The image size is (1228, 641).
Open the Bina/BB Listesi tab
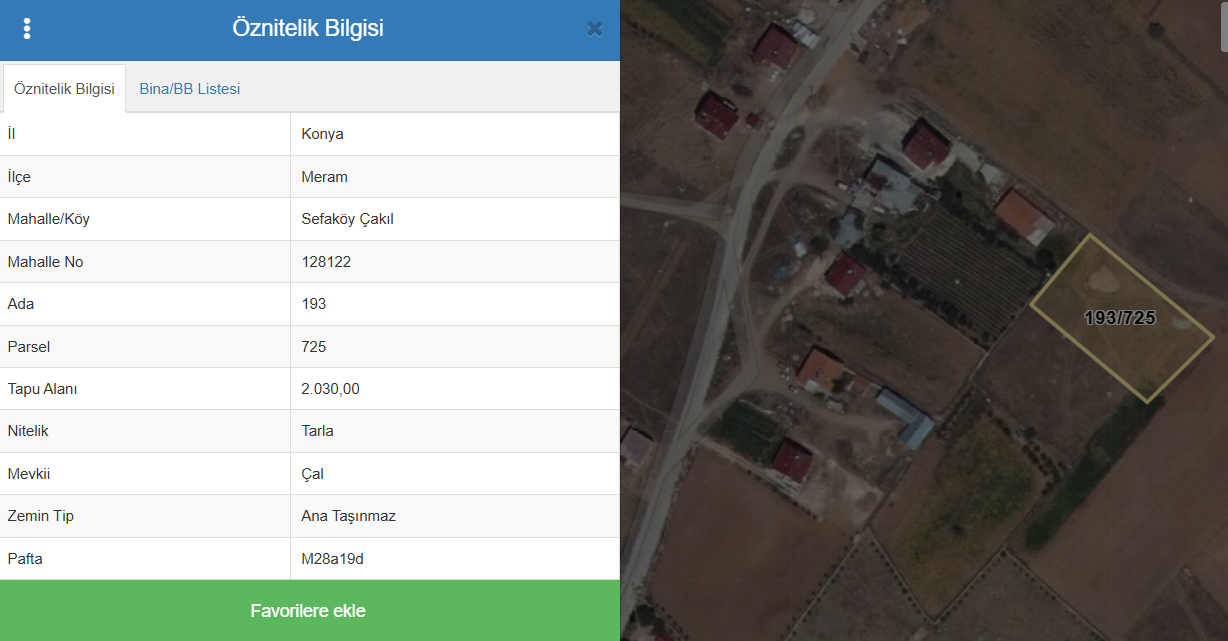pyautogui.click(x=190, y=89)
